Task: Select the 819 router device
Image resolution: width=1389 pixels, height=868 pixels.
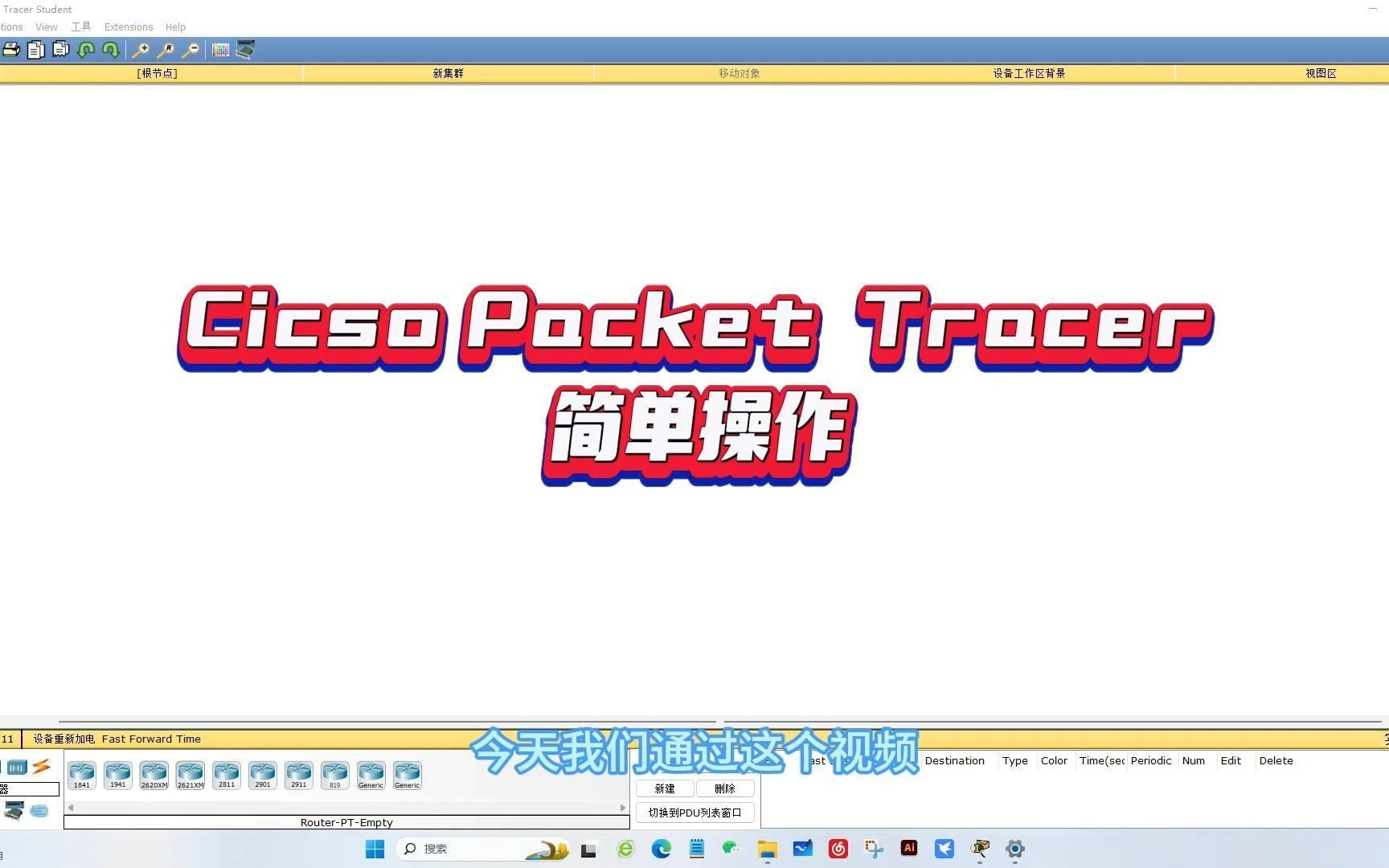Action: (x=335, y=775)
